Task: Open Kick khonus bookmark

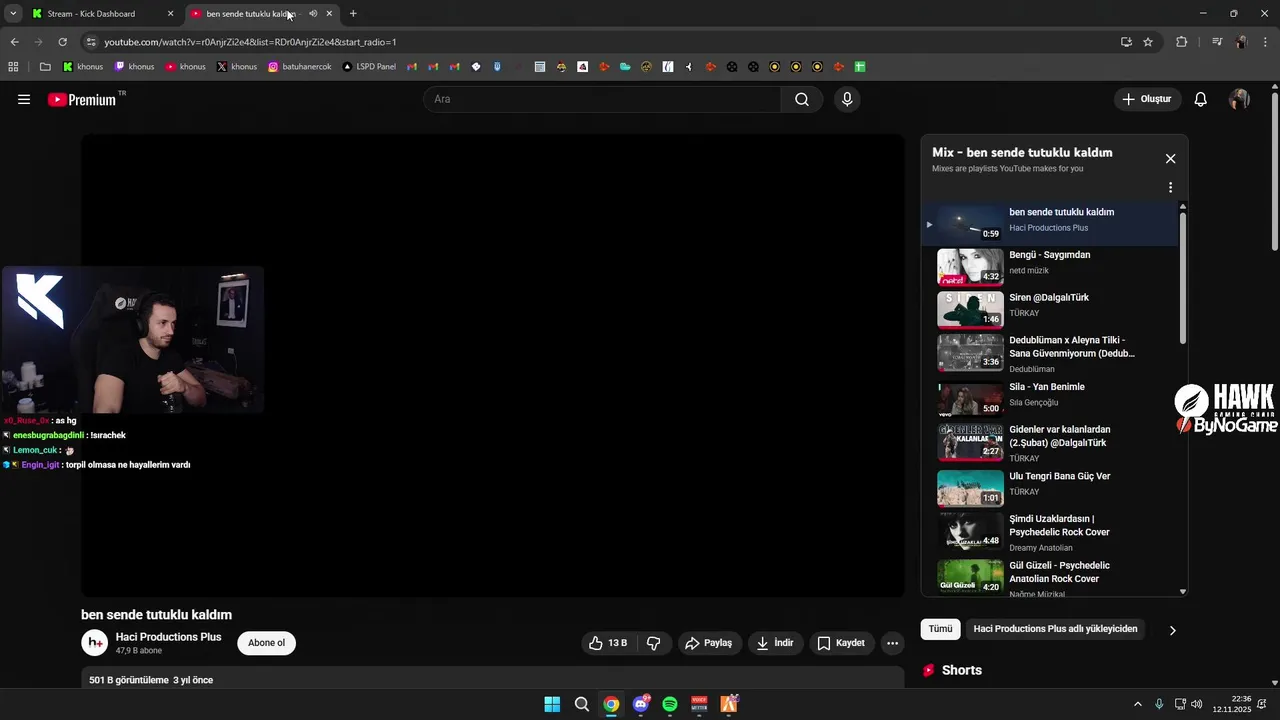Action: [83, 67]
